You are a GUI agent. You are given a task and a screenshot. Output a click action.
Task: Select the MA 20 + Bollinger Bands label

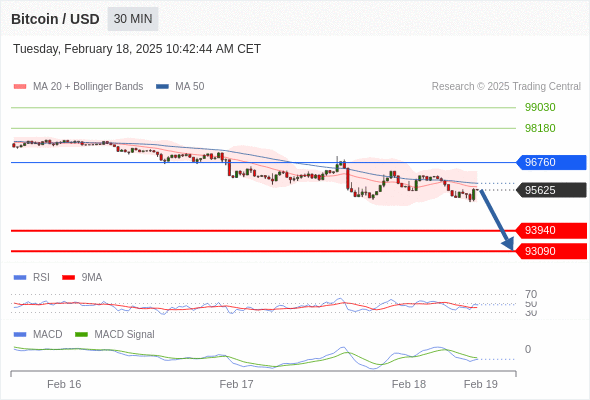pyautogui.click(x=88, y=87)
